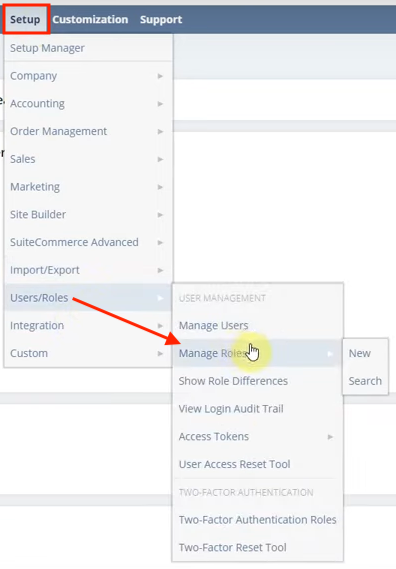Open the Import/Export submenu
The width and height of the screenshot is (396, 569).
[x=89, y=270]
